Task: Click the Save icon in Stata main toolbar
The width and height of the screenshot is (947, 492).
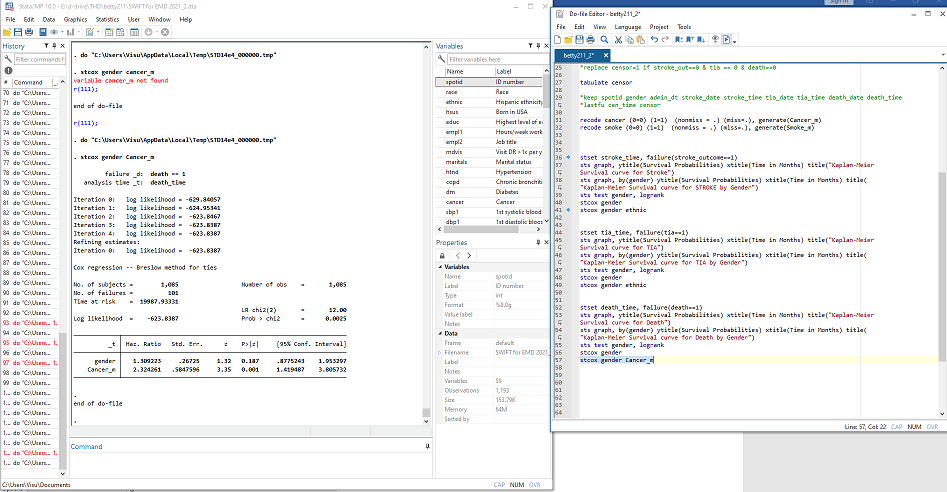Action: [19, 32]
